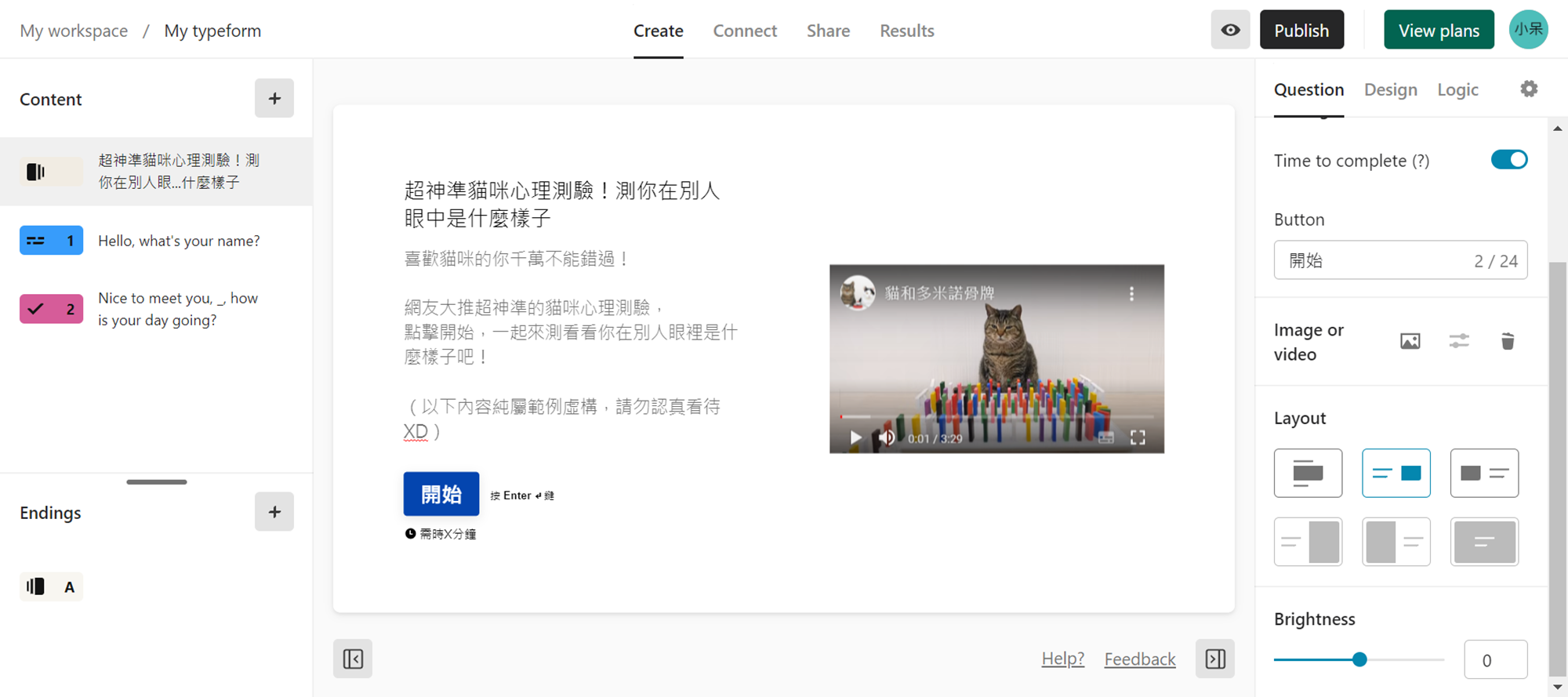Edit description 喜歡貓咪的你千萬不能錯過
Viewport: 1568px width, 697px height.
(517, 259)
